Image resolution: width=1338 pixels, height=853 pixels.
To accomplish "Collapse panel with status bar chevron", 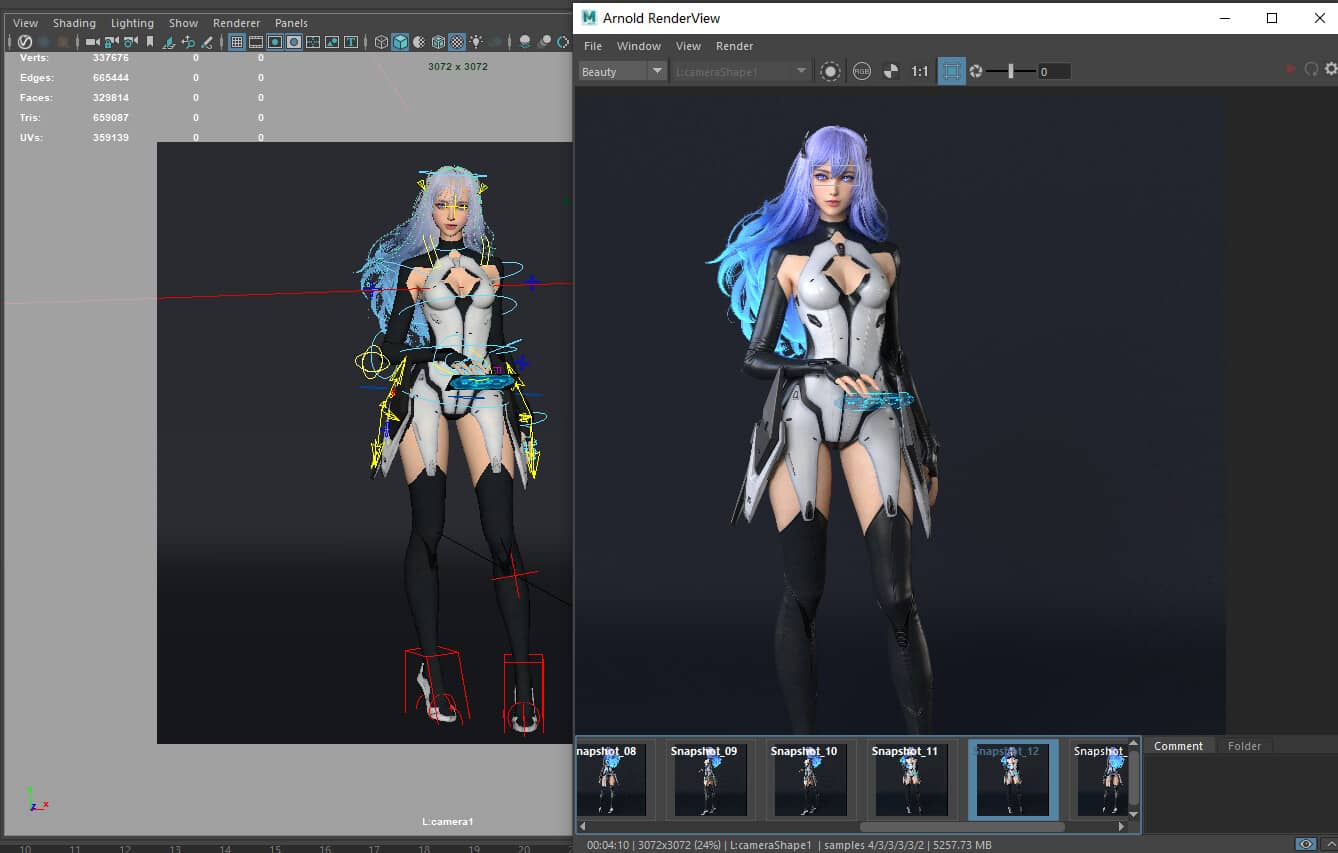I will coord(1329,844).
